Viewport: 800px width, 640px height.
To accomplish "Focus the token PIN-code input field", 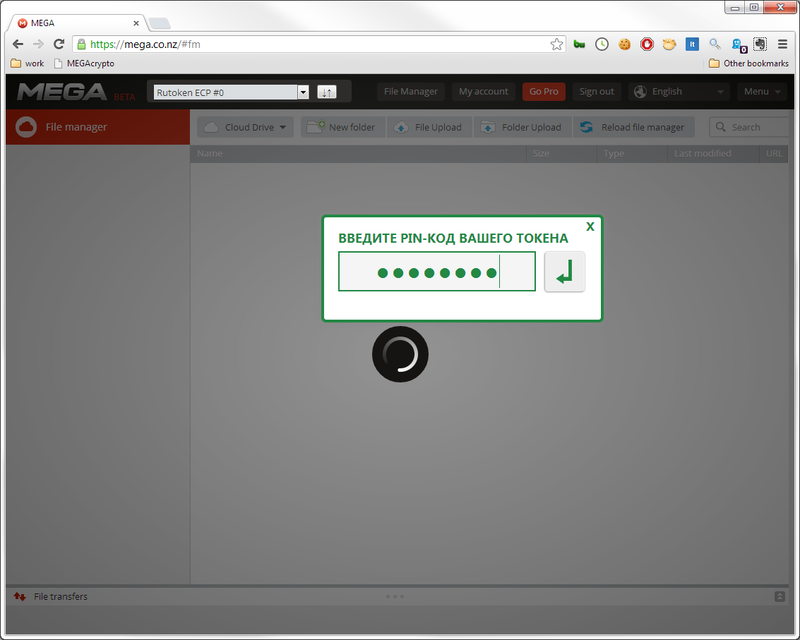I will 437,272.
